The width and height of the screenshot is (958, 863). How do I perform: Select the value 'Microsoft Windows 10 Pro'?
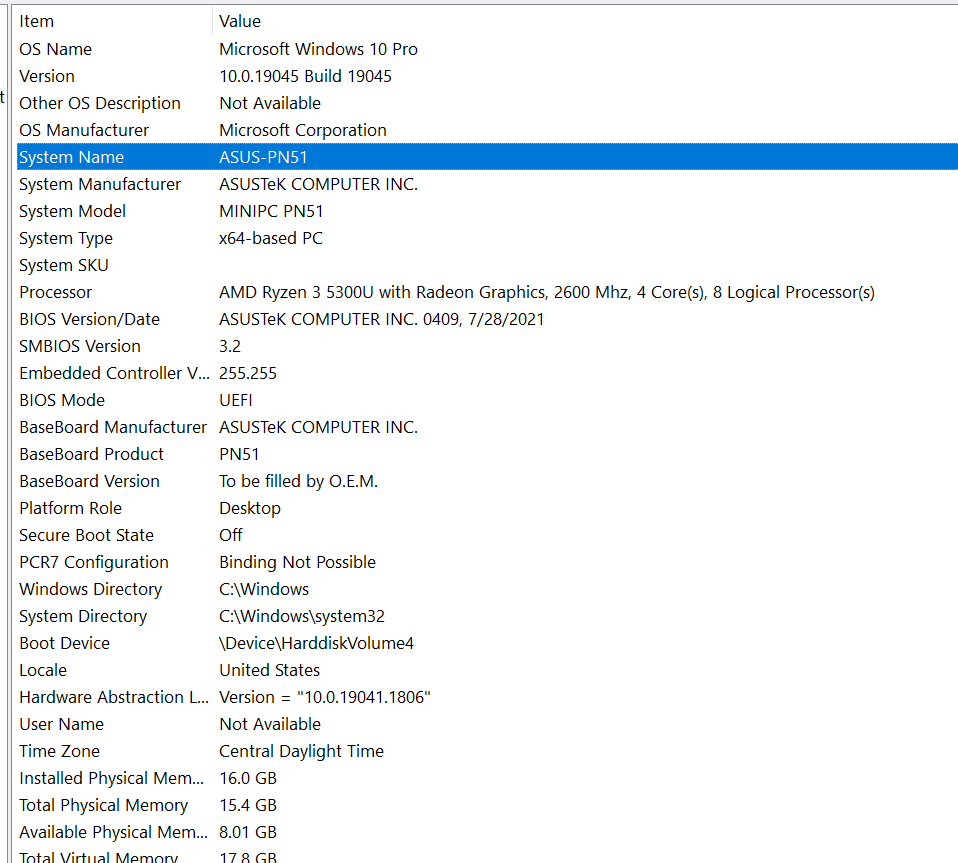318,49
